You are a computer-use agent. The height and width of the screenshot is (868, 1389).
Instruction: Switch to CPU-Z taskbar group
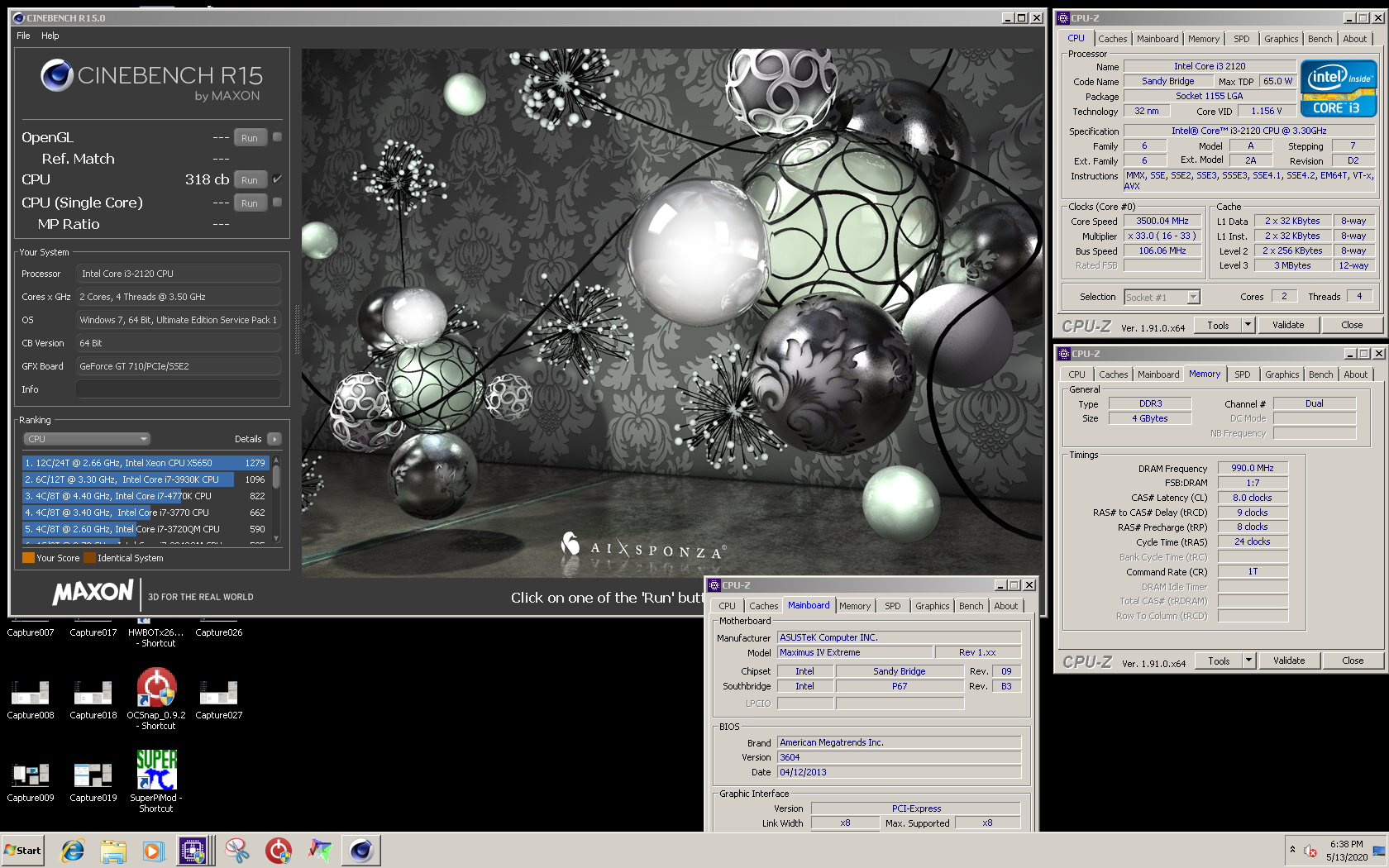[196, 850]
